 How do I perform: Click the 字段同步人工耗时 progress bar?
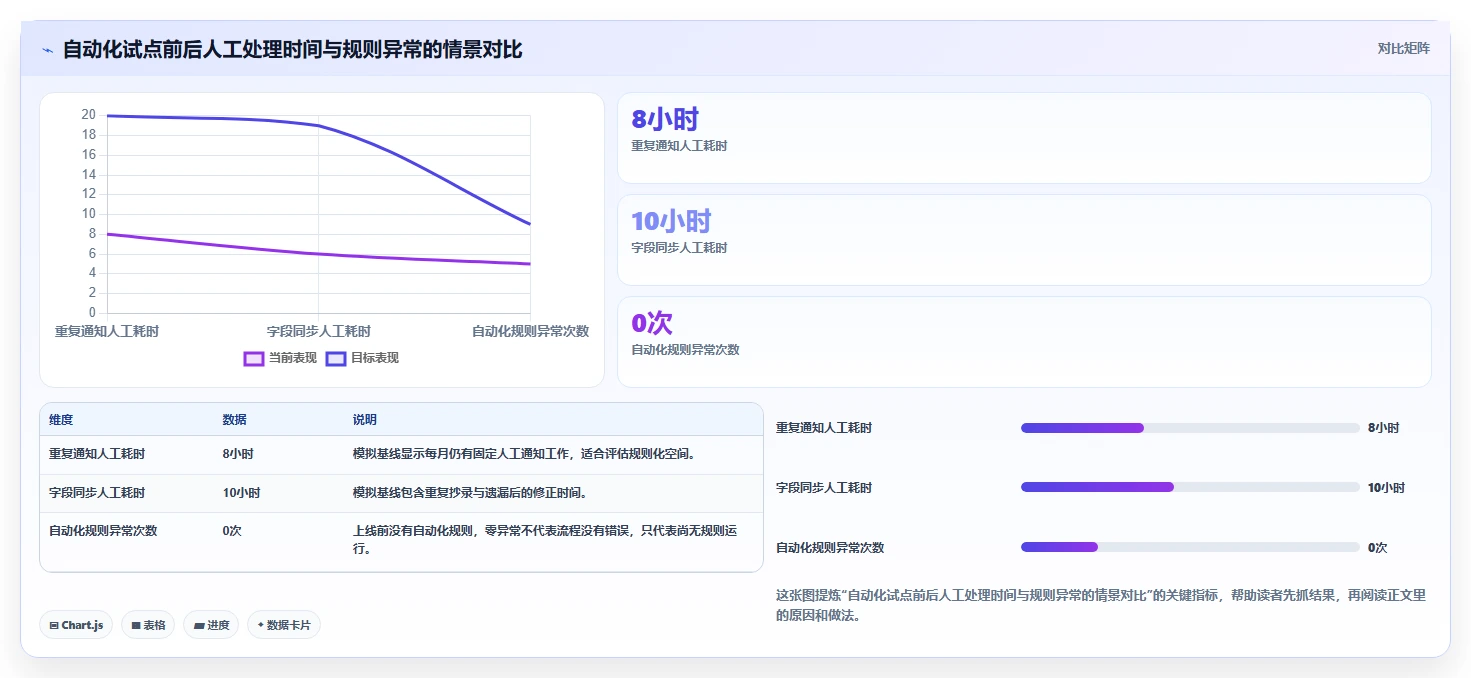(1190, 488)
